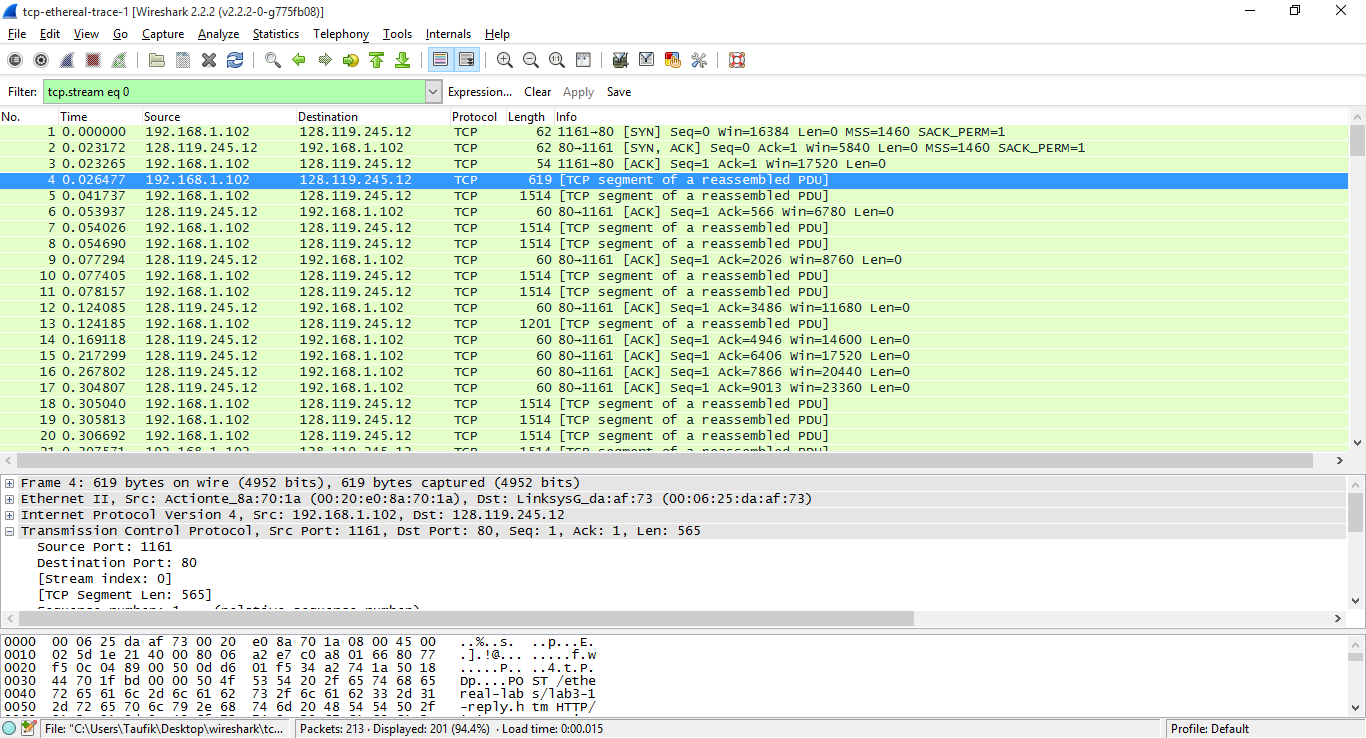This screenshot has height=738, width=1366.
Task: Open the filter history dropdown
Action: [x=432, y=91]
